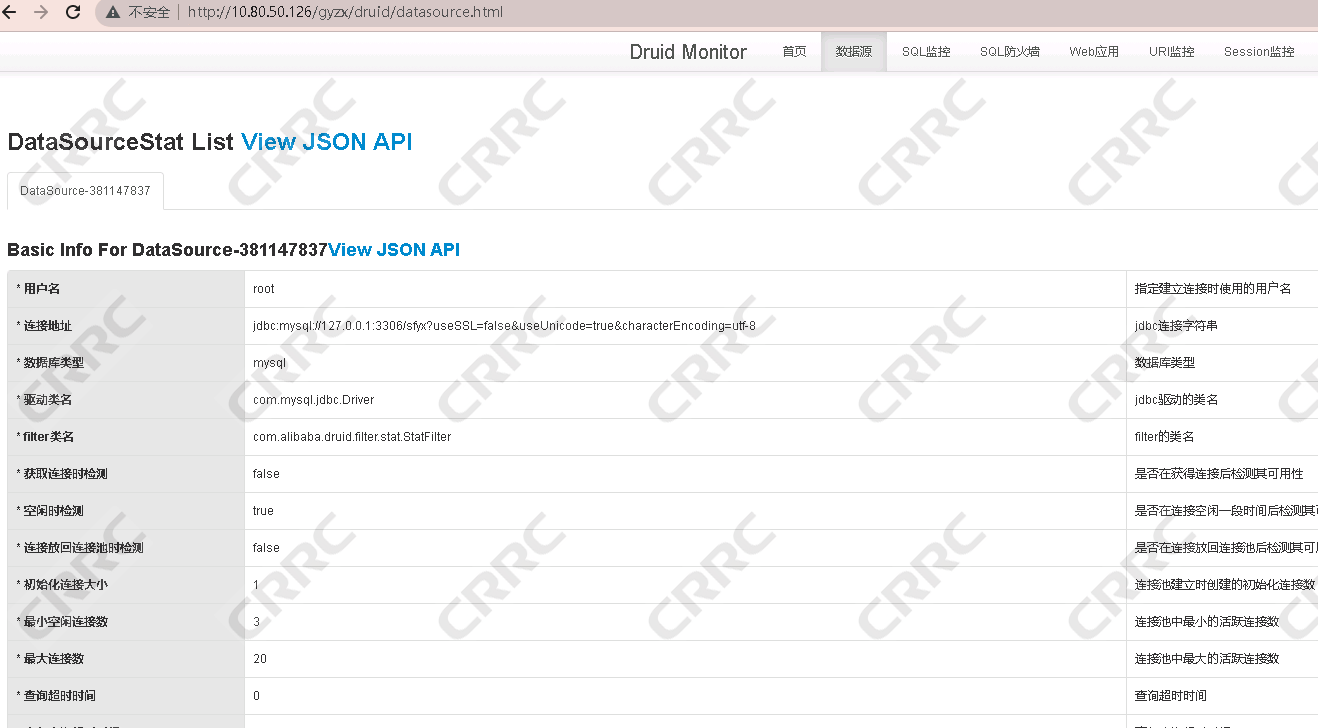The width and height of the screenshot is (1318, 728).
Task: Click the insecure-site warning icon
Action: tap(113, 13)
